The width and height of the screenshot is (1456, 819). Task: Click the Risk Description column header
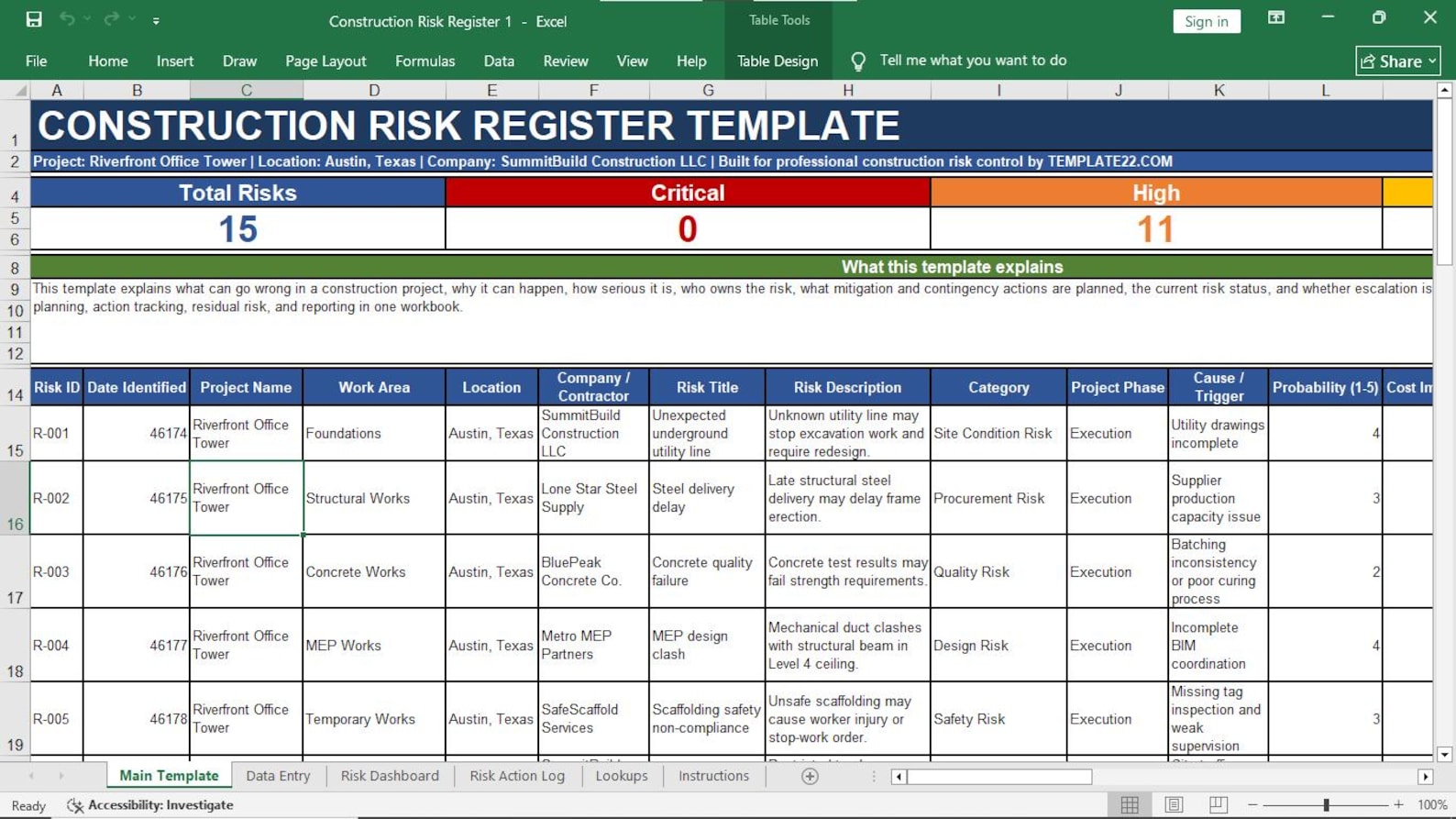(x=847, y=387)
